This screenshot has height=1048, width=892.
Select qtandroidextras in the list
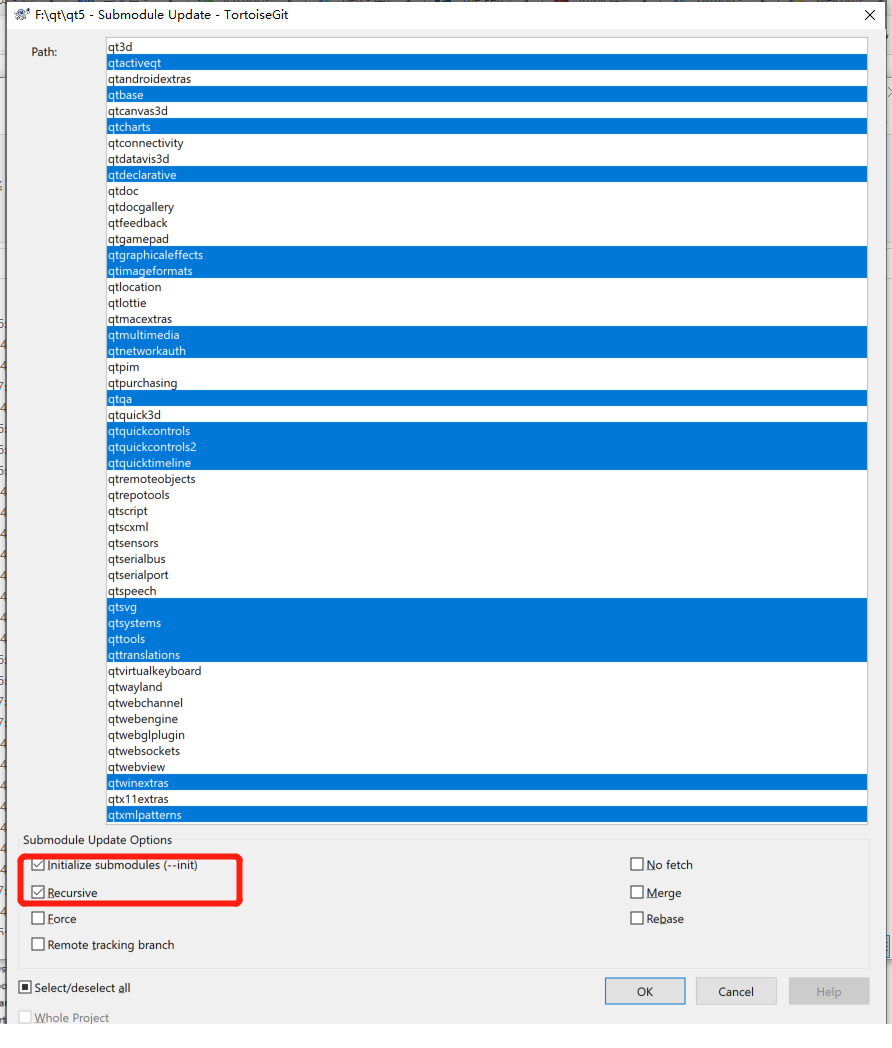(486, 79)
